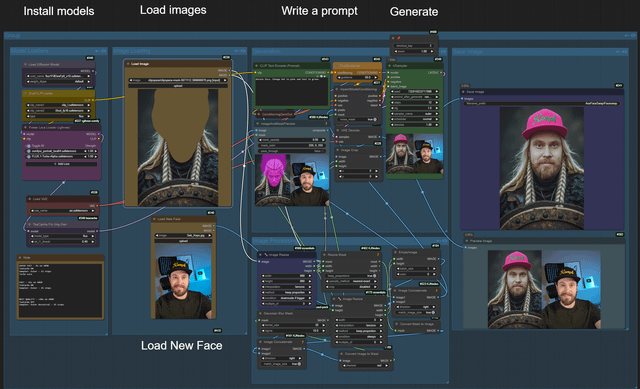640x389 pixels.
Task: Collapse the Note node via its title dot
Action: pyautogui.click(x=20, y=258)
